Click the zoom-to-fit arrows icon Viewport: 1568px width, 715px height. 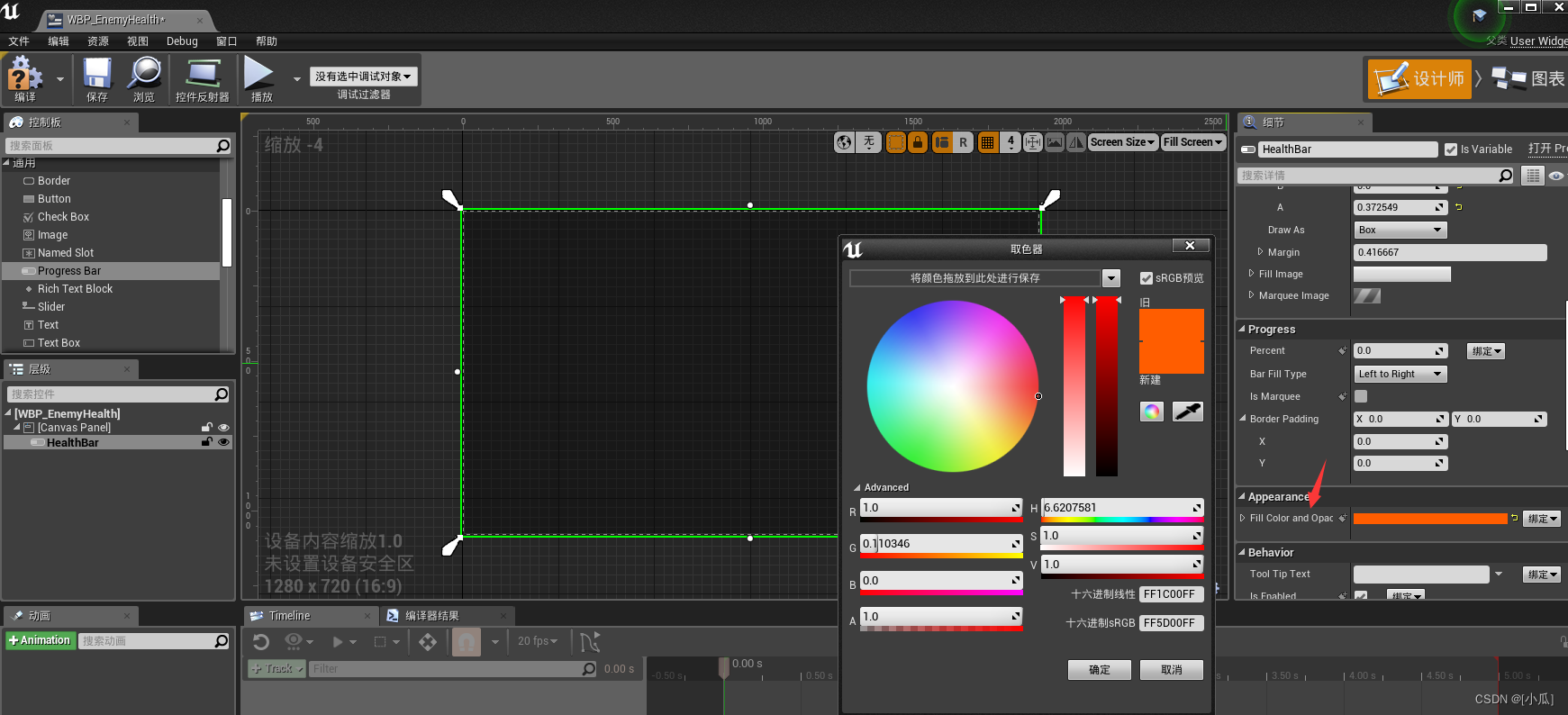point(1033,142)
